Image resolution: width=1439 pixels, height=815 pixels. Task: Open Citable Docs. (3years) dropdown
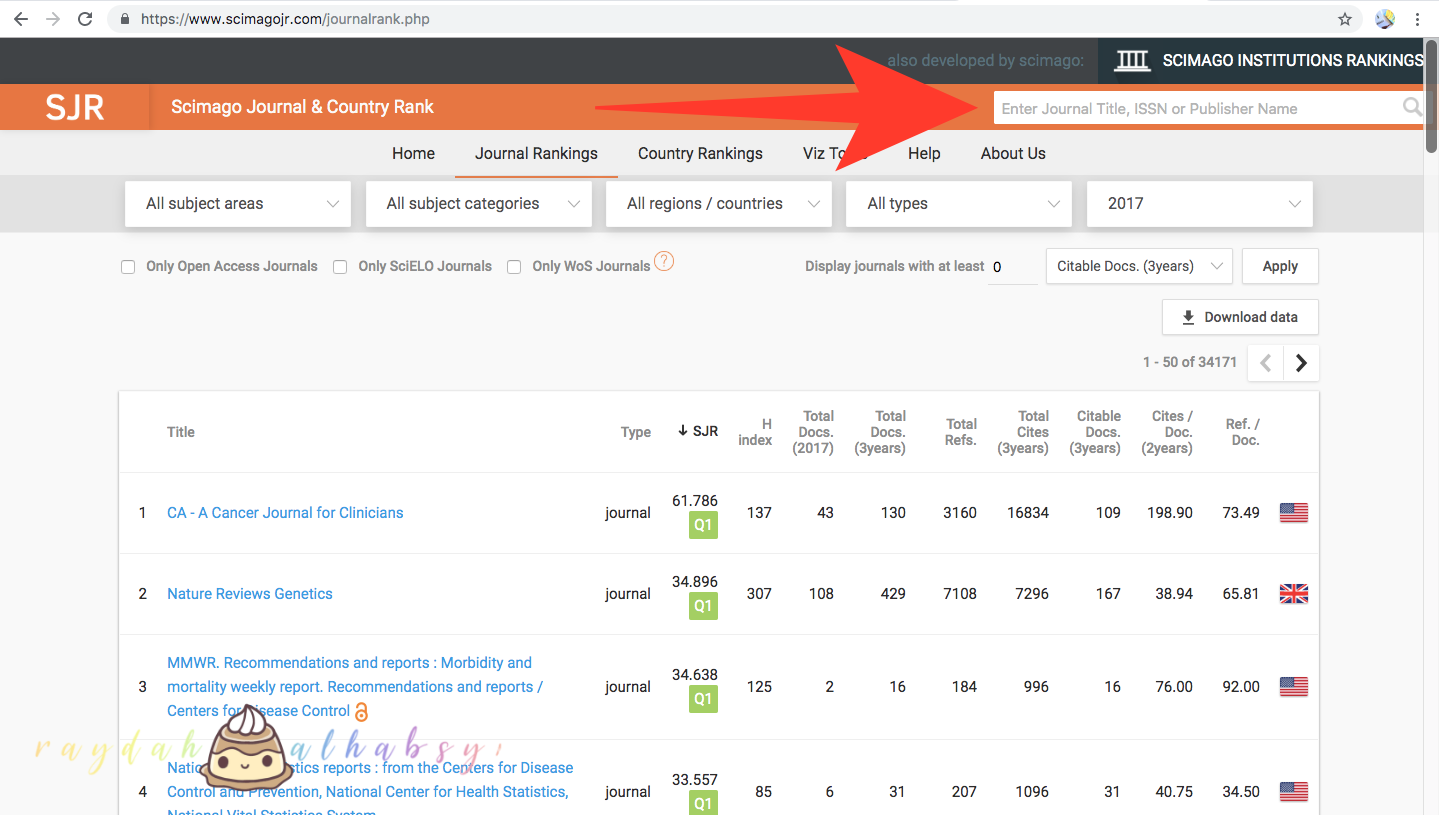[x=1139, y=266]
